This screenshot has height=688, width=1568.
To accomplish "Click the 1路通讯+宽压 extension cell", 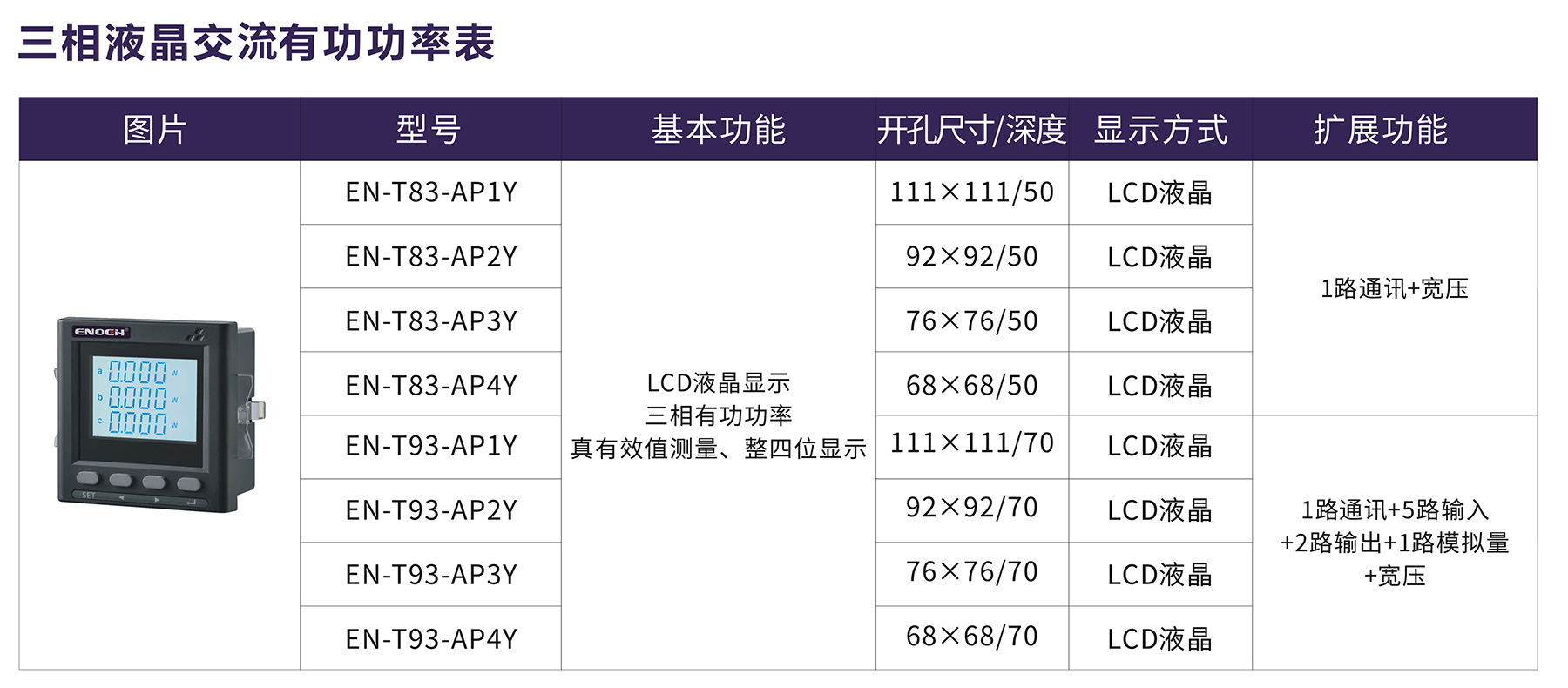I will pyautogui.click(x=1394, y=288).
